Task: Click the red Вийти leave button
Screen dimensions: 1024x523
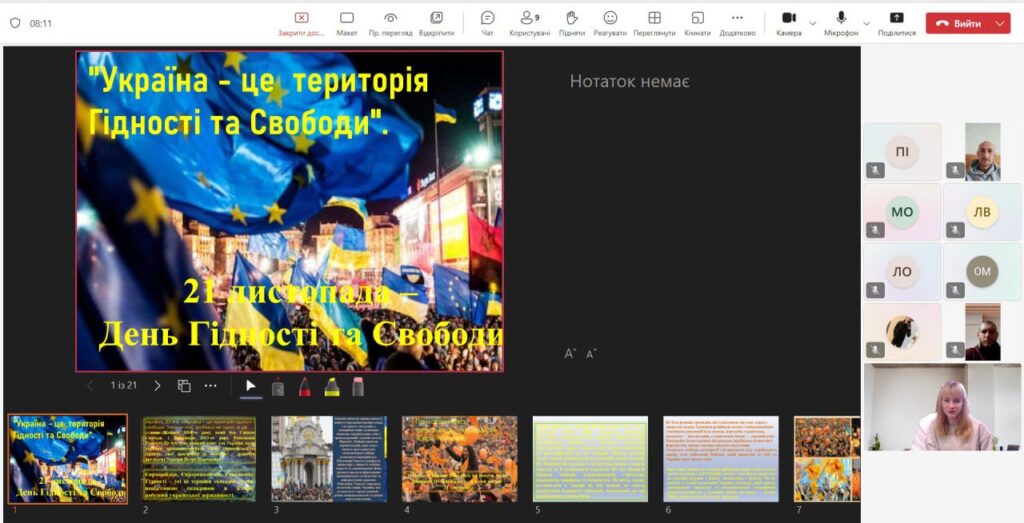Action: [x=959, y=23]
